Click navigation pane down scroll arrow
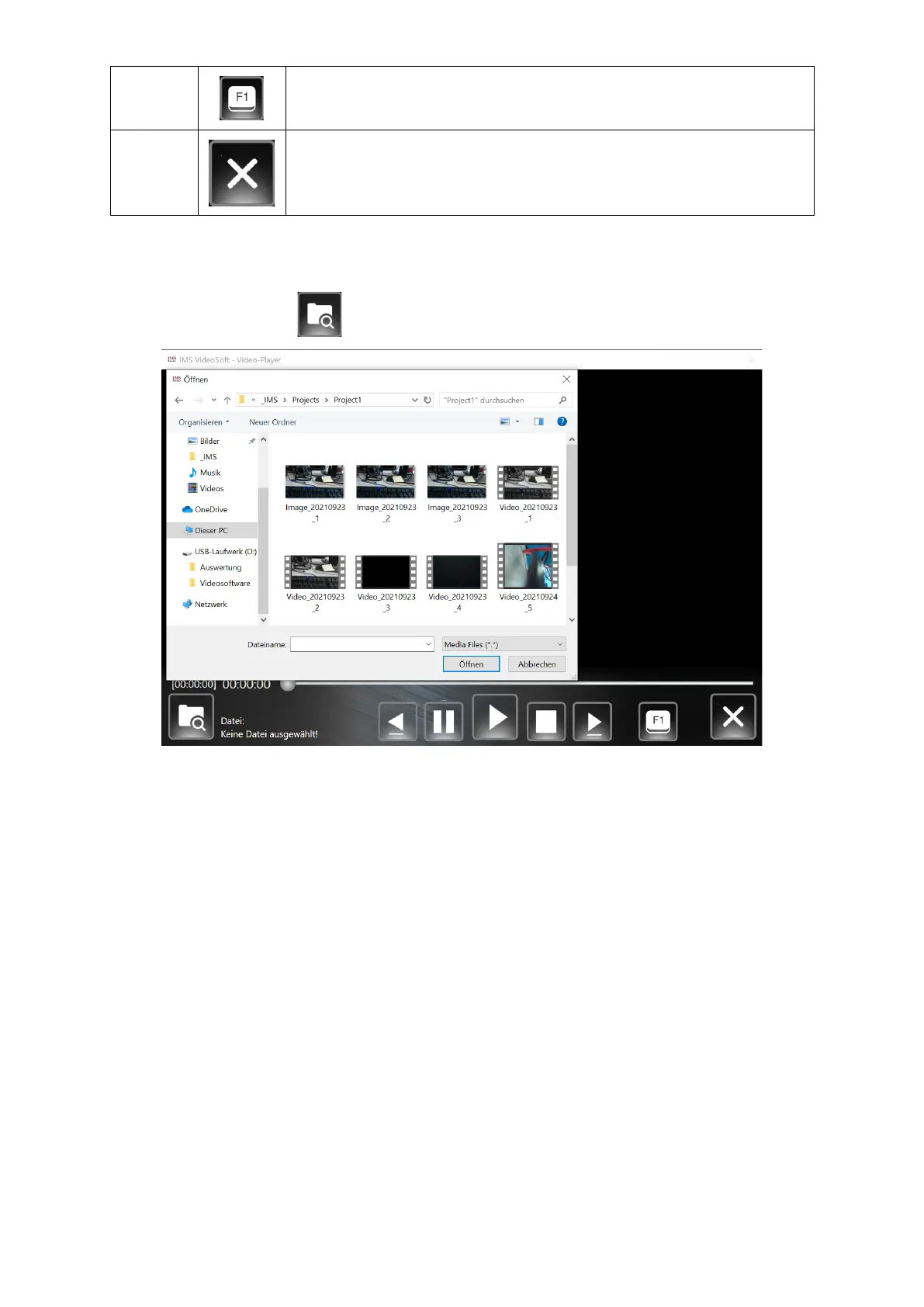Viewport: 924px width, 1307px height. 263,619
